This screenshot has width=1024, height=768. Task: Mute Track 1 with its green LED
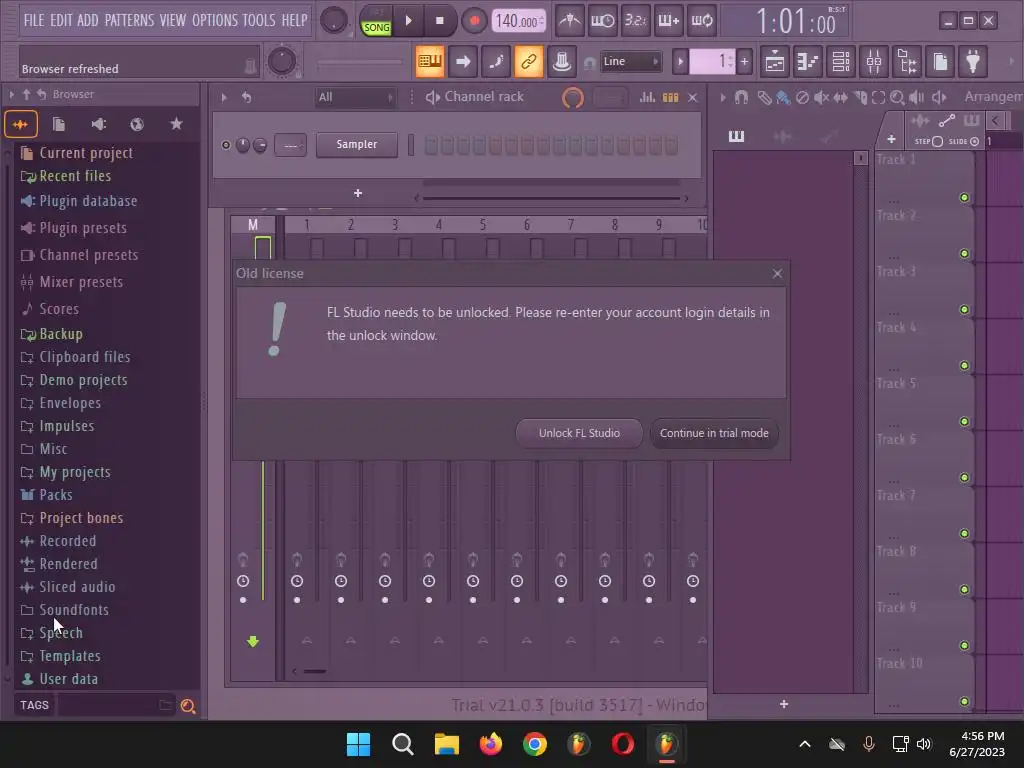click(x=964, y=197)
